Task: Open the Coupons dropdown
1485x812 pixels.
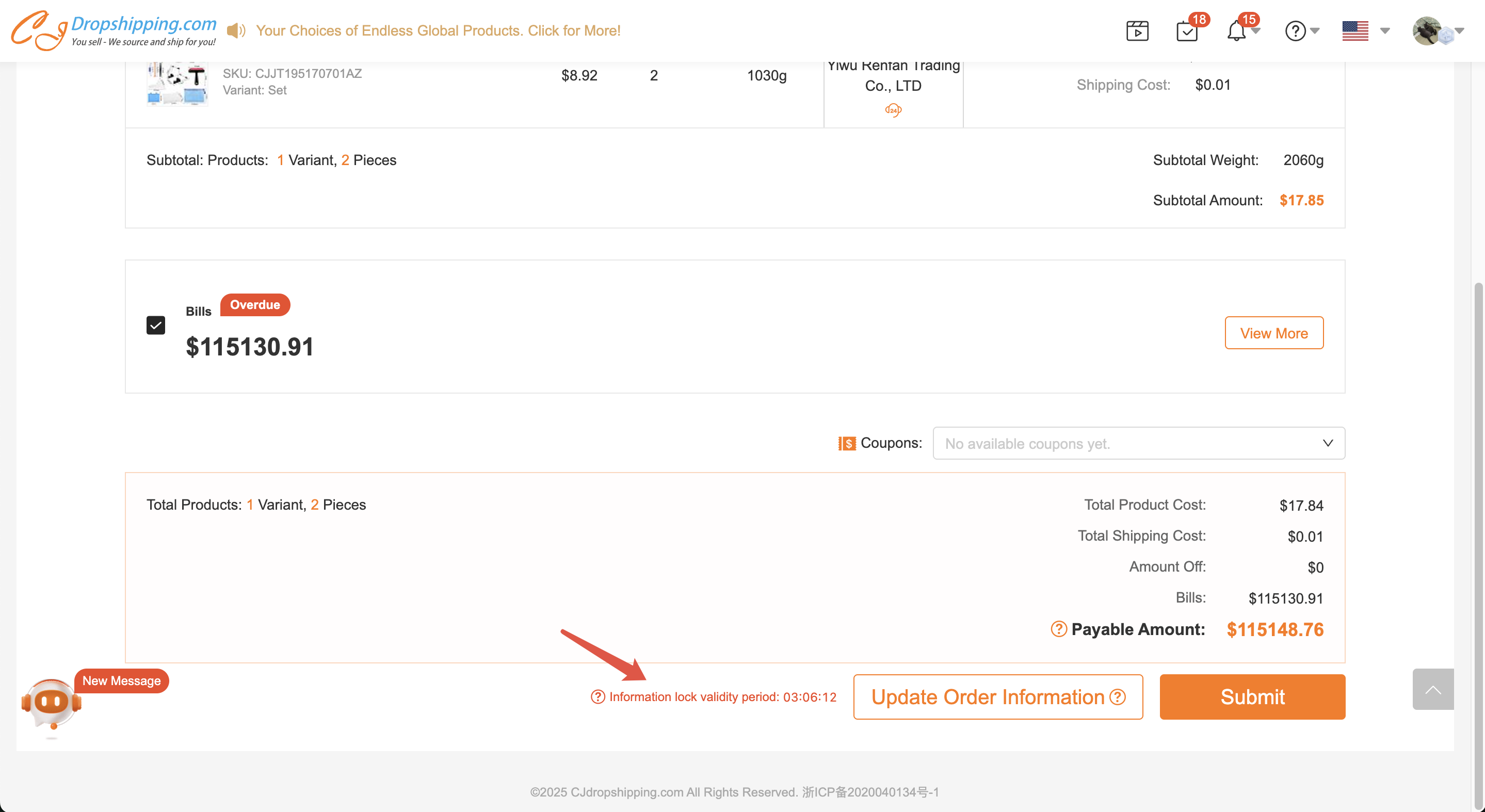Action: coord(1139,443)
